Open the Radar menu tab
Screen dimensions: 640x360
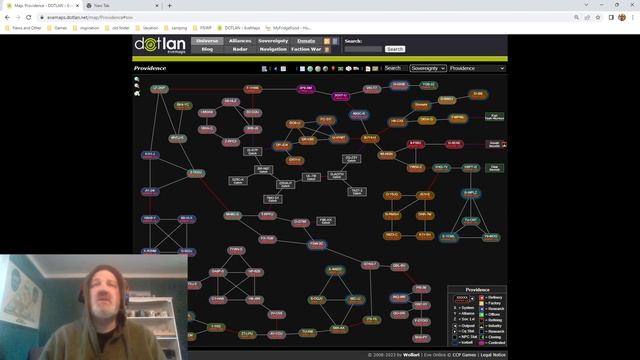240,49
